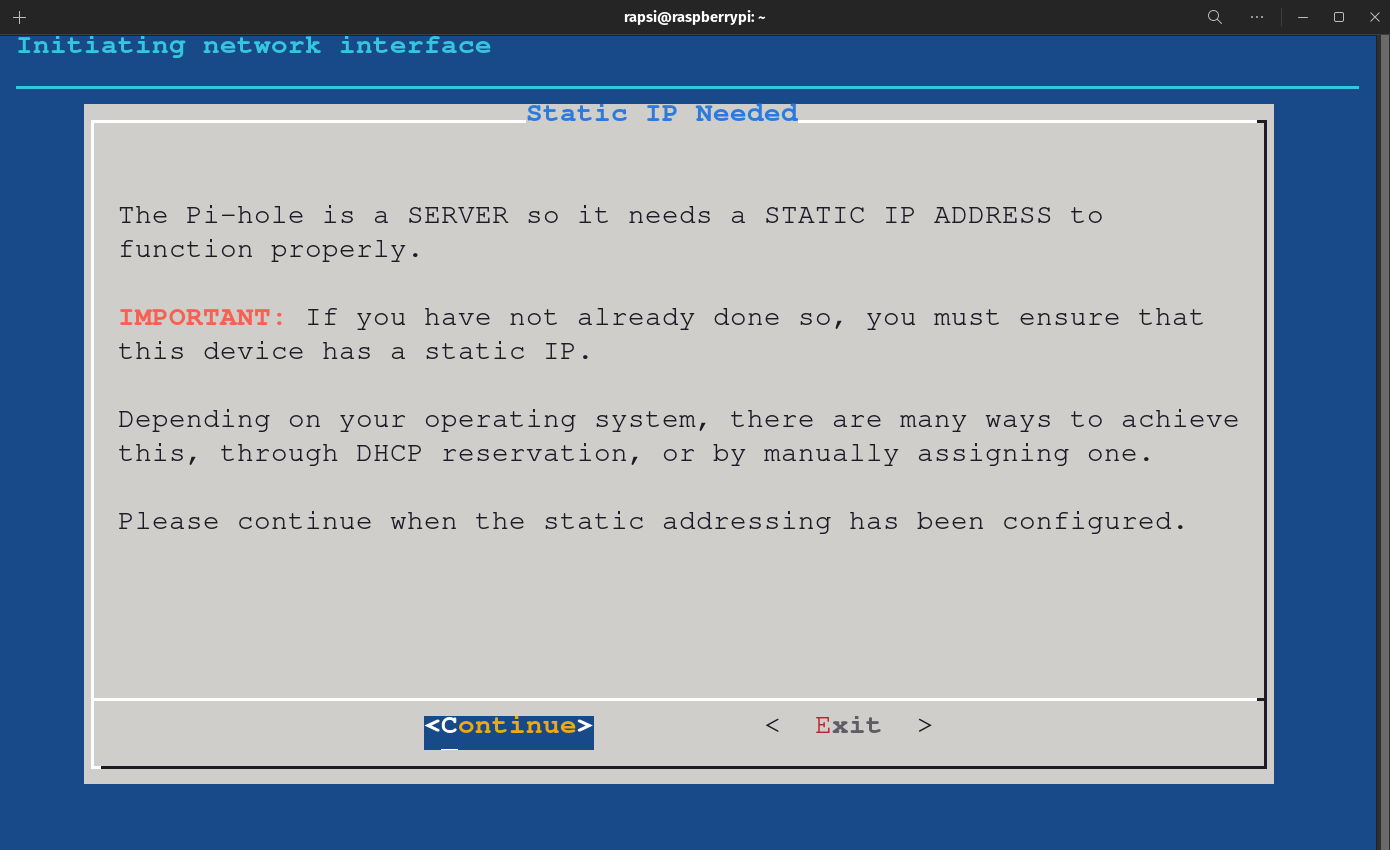Click the line 'function properly.'

click(270, 250)
